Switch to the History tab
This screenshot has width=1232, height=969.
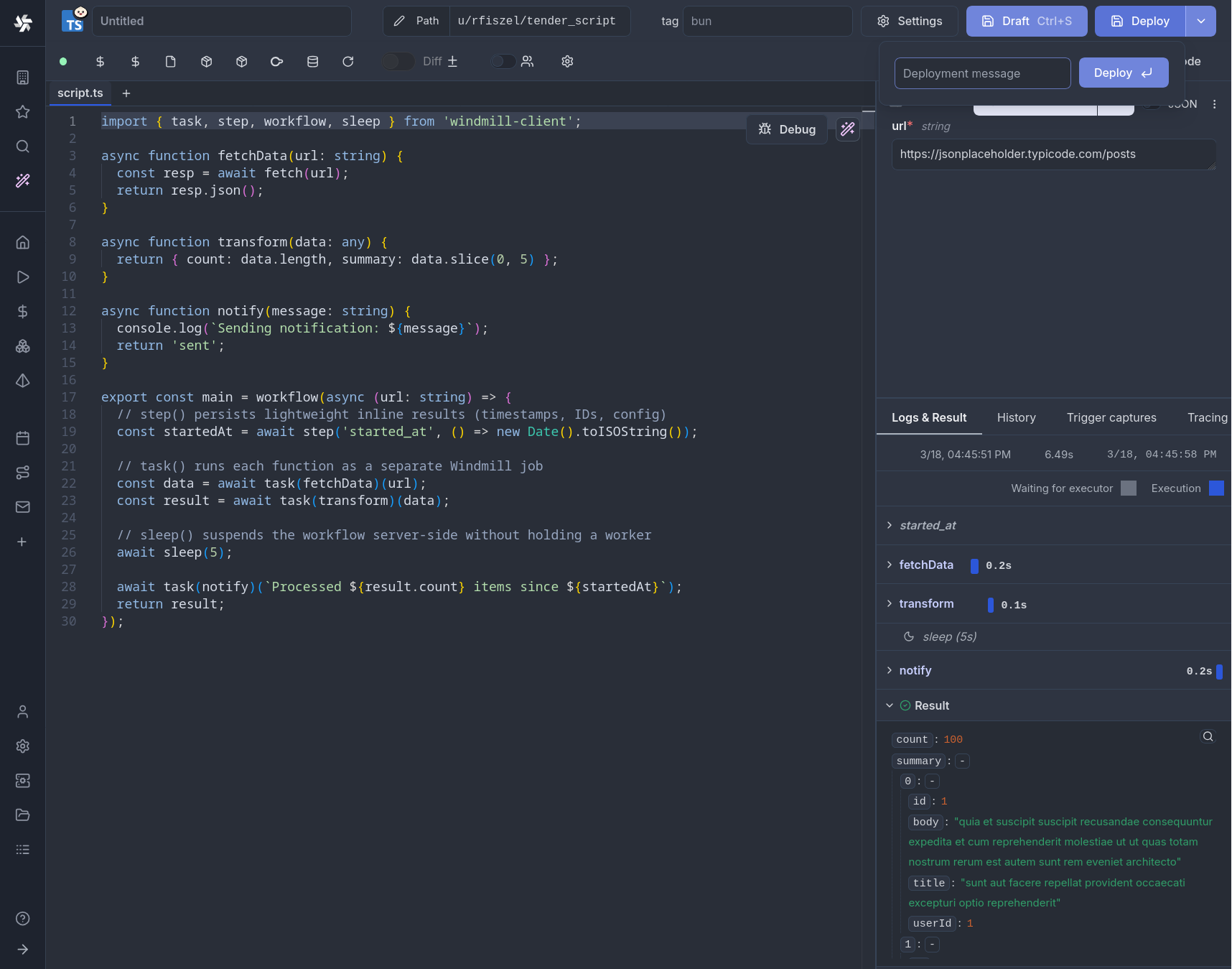[x=1016, y=417]
